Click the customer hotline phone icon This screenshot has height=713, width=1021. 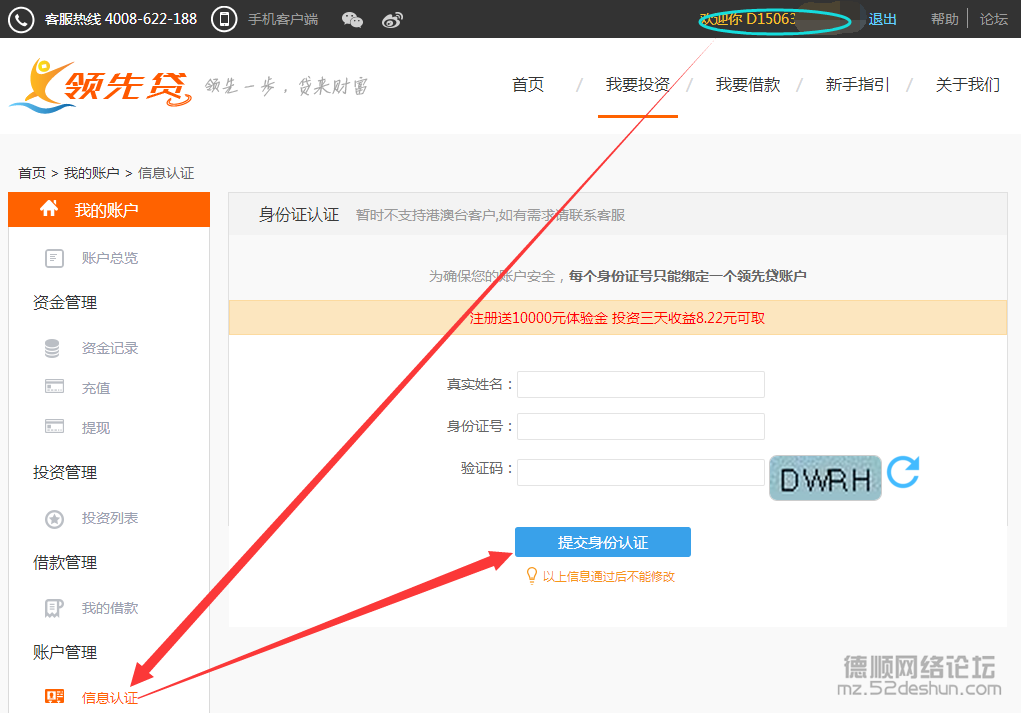click(21, 19)
